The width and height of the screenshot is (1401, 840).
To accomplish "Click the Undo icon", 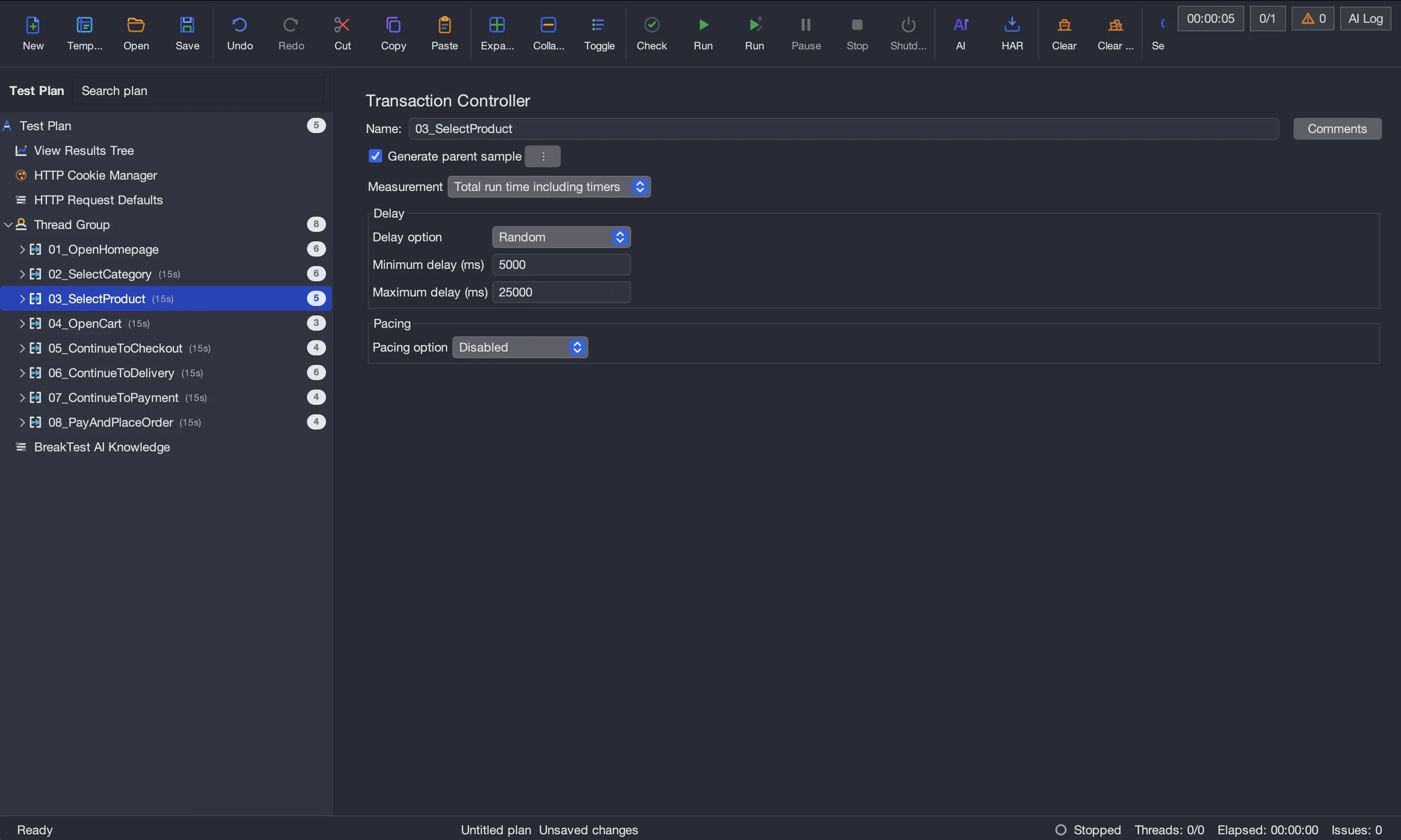I will pyautogui.click(x=240, y=25).
